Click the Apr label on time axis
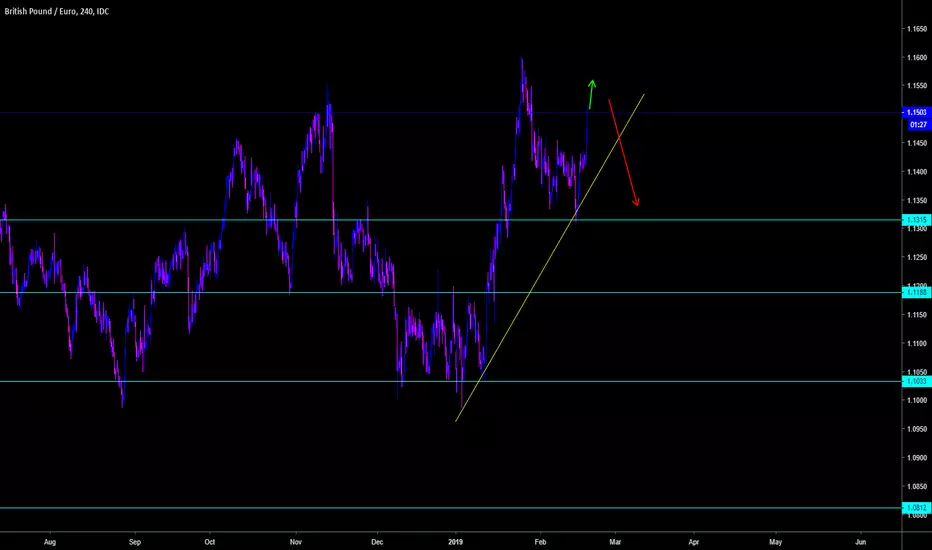 (694, 542)
